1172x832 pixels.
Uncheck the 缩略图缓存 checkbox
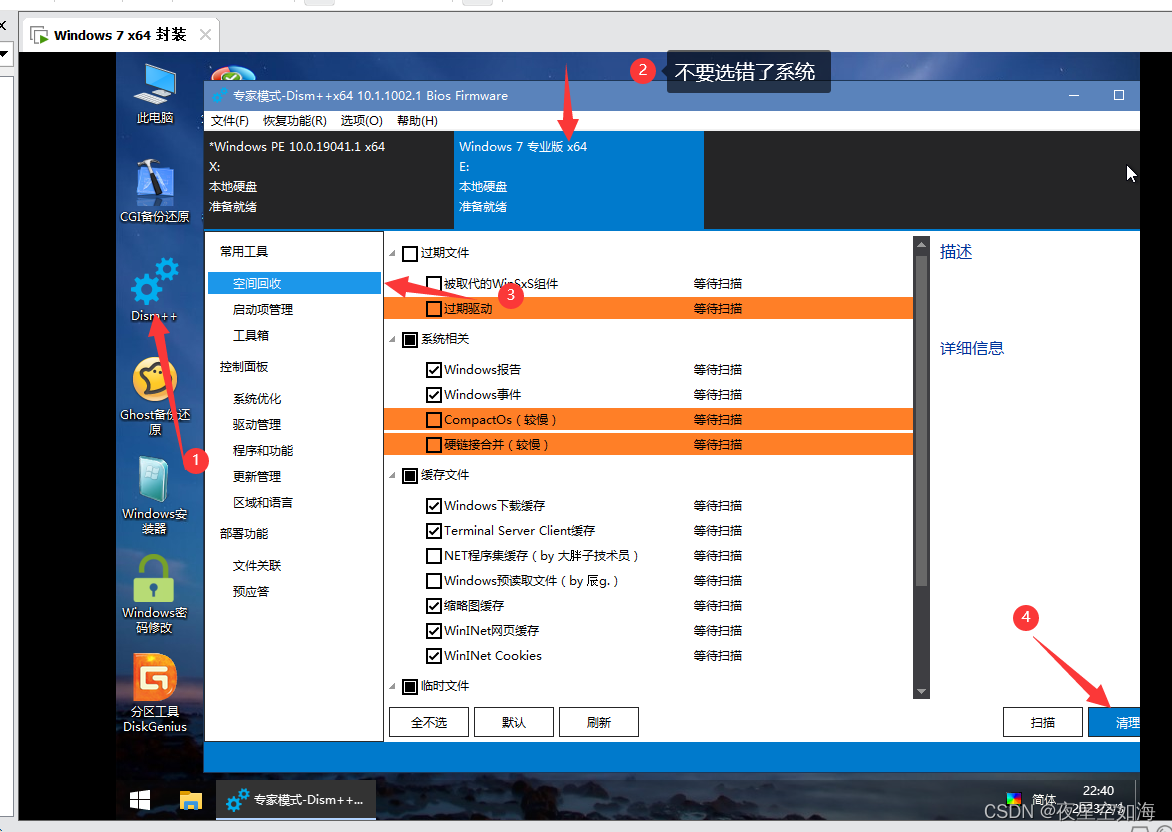pyautogui.click(x=434, y=605)
